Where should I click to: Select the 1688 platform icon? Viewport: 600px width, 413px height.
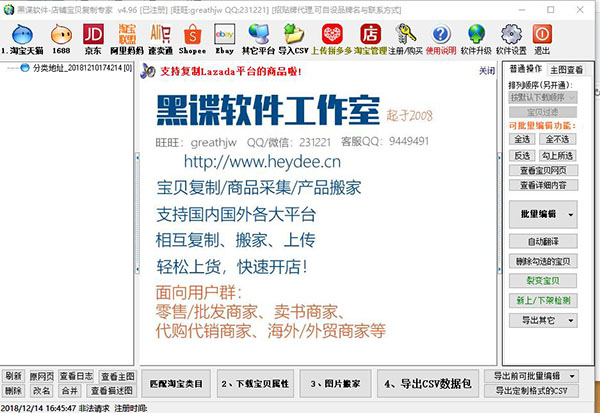[61, 35]
